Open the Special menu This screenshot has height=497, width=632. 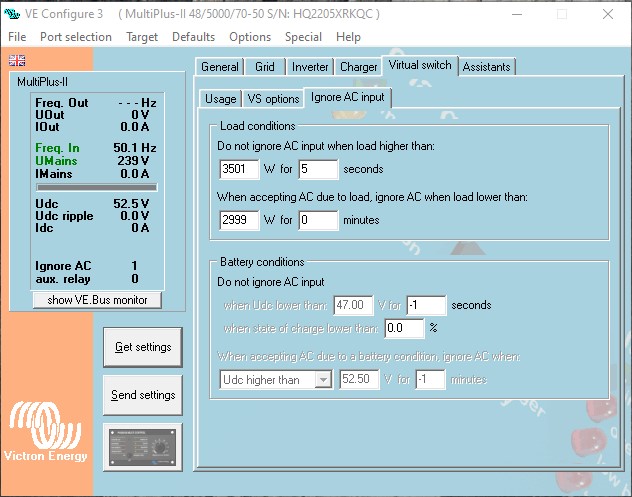pyautogui.click(x=303, y=37)
